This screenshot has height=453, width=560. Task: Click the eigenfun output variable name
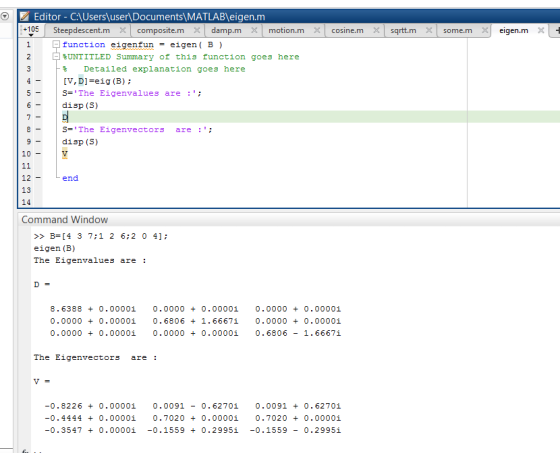pyautogui.click(x=132, y=45)
